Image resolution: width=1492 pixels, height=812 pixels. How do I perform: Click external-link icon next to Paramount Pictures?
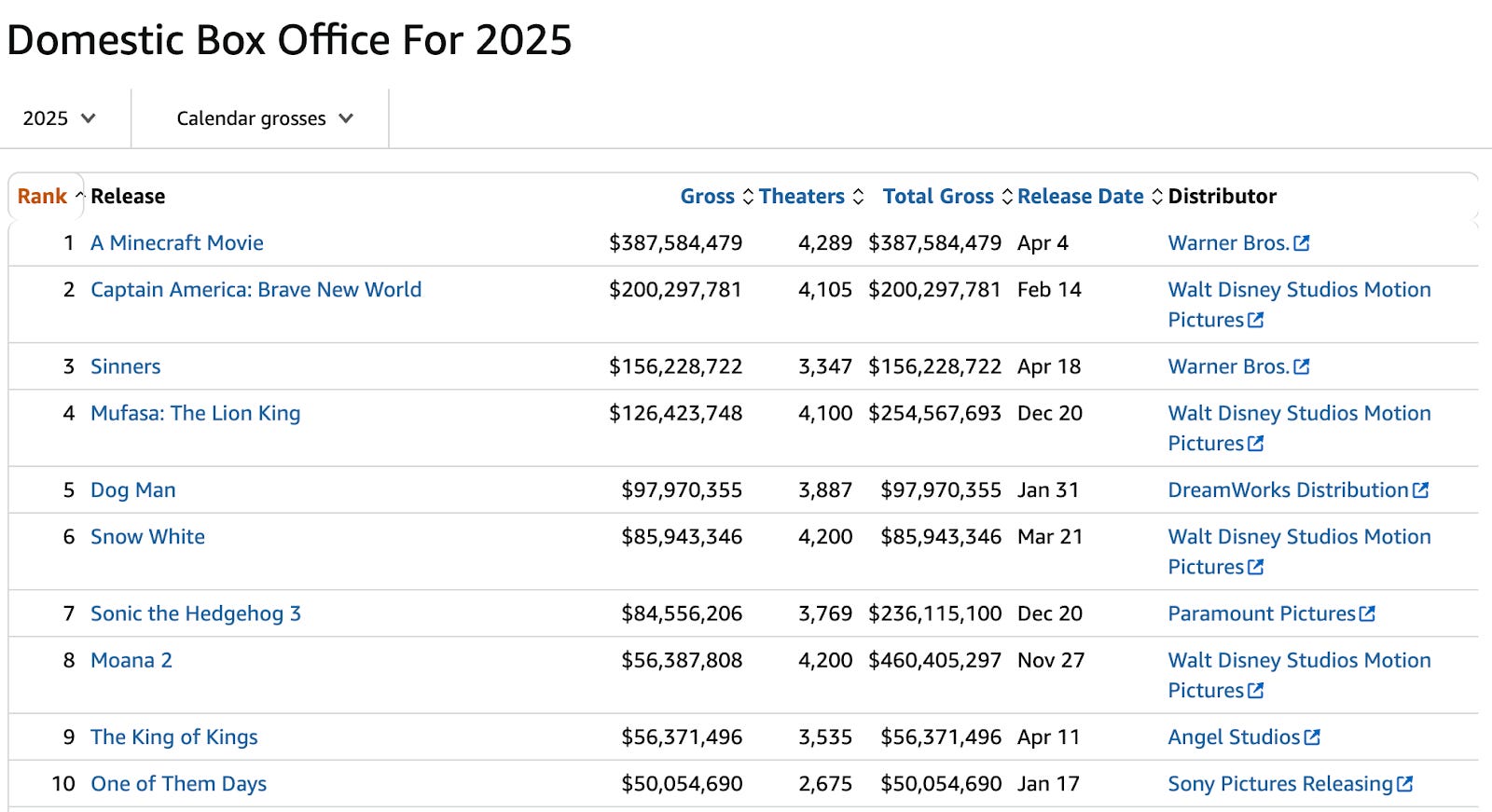[x=1367, y=614]
